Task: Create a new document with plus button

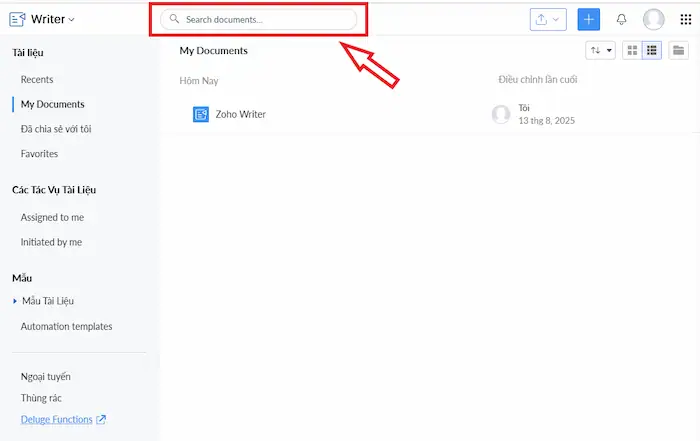Action: click(589, 19)
